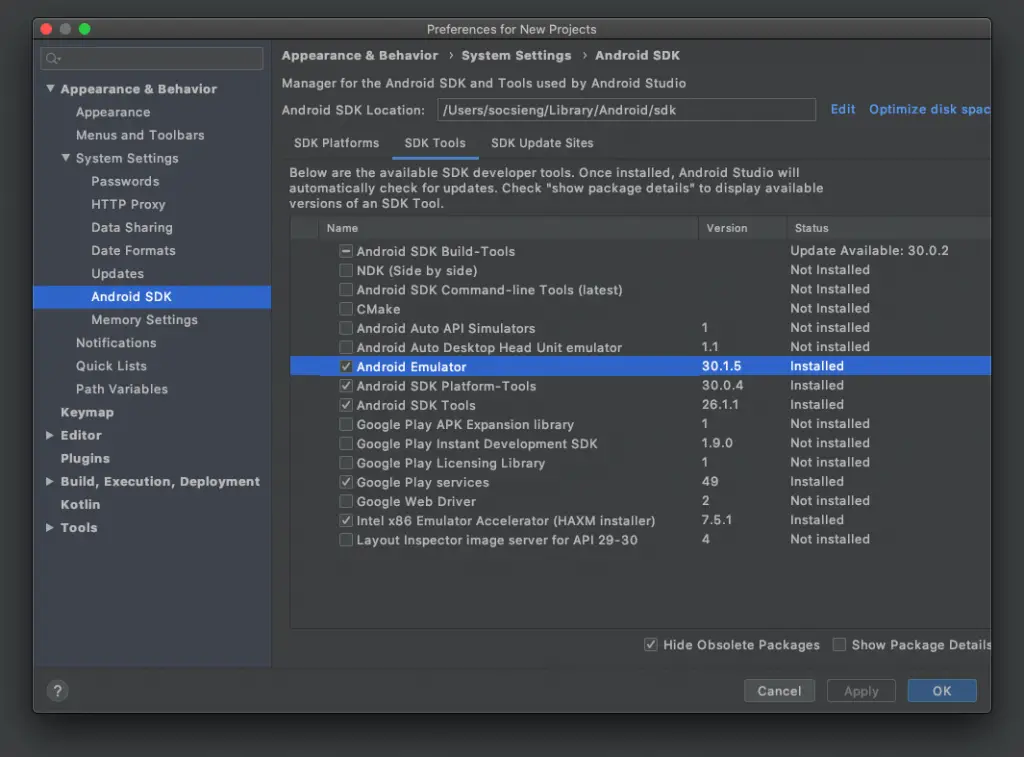The height and width of the screenshot is (757, 1024).
Task: Select HTTP Proxy in the sidebar
Action: [x=128, y=204]
